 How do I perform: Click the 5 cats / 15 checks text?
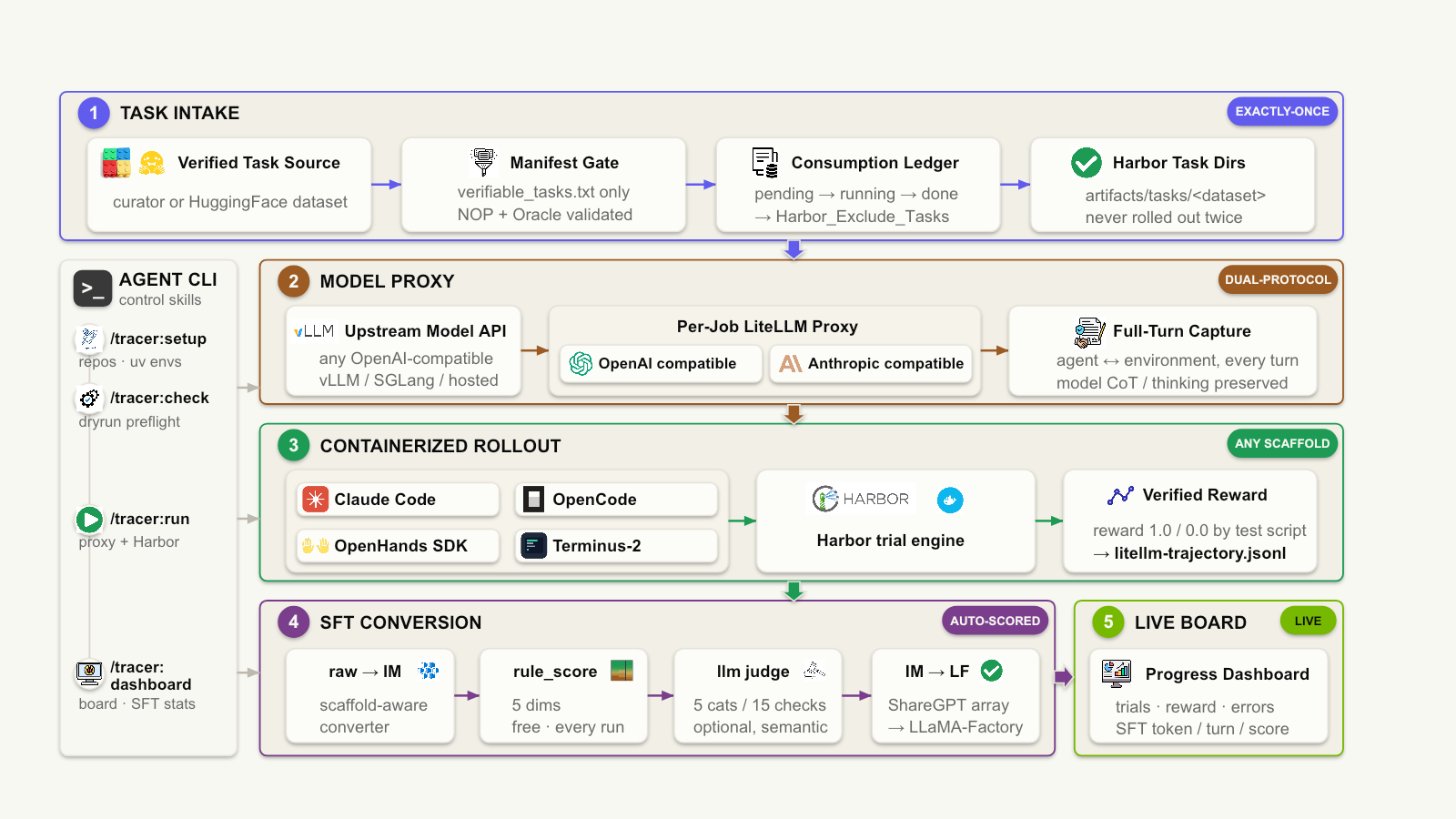(x=760, y=705)
